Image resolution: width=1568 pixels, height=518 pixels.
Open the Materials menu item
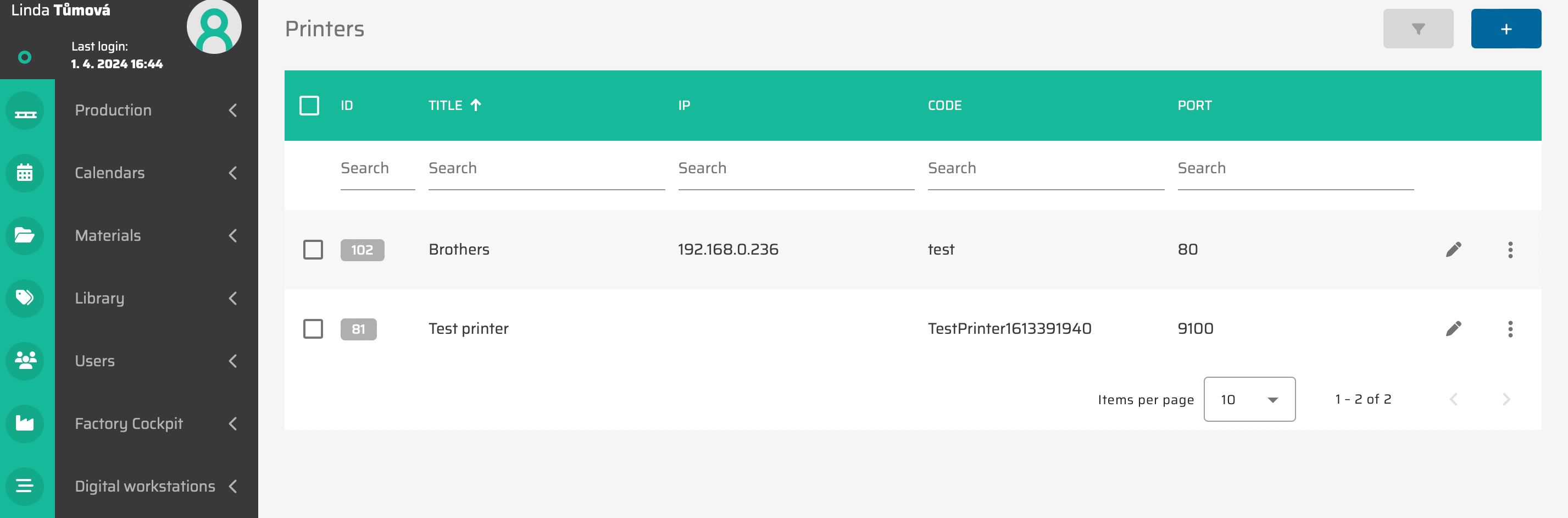coord(108,236)
